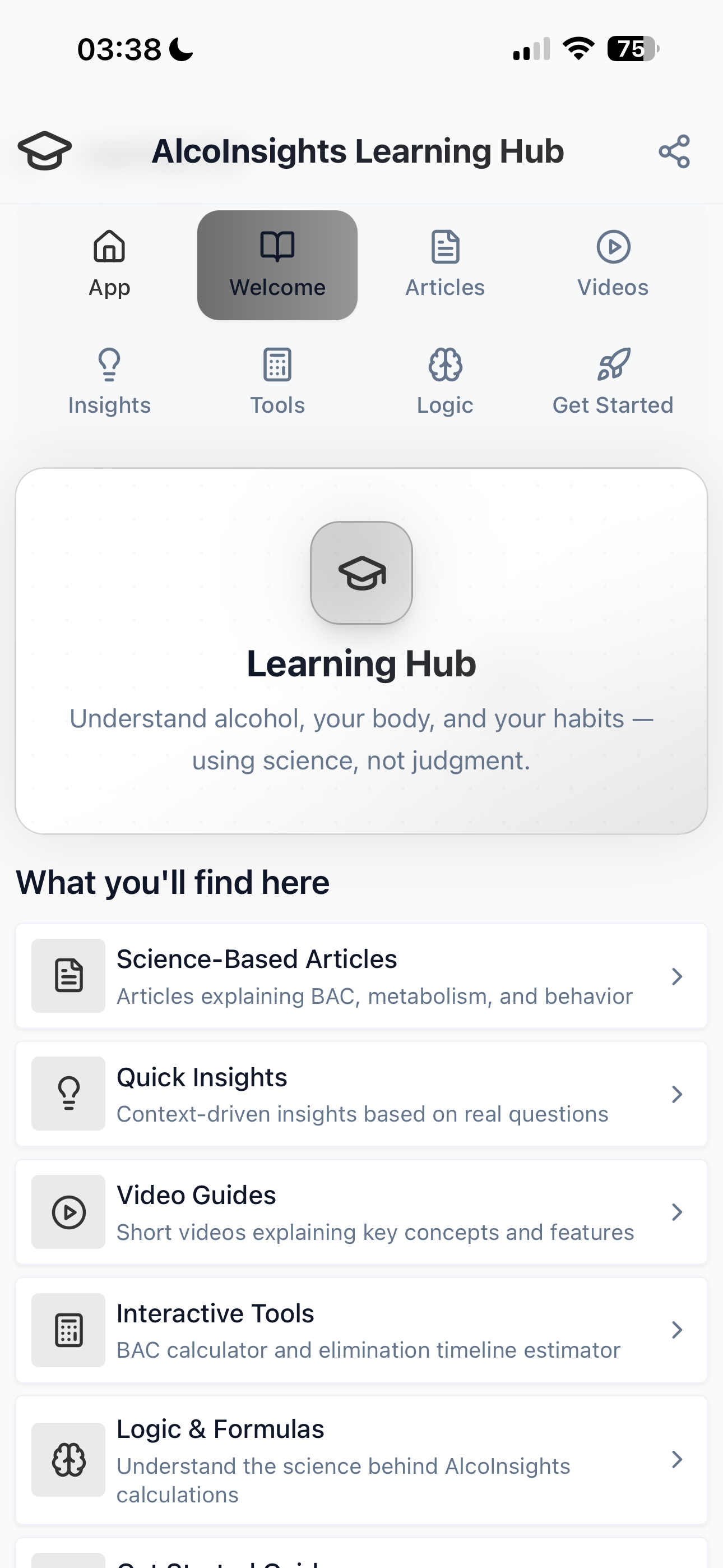Click the graduation cap icon top left
Viewport: 723px width, 1568px height.
[45, 150]
